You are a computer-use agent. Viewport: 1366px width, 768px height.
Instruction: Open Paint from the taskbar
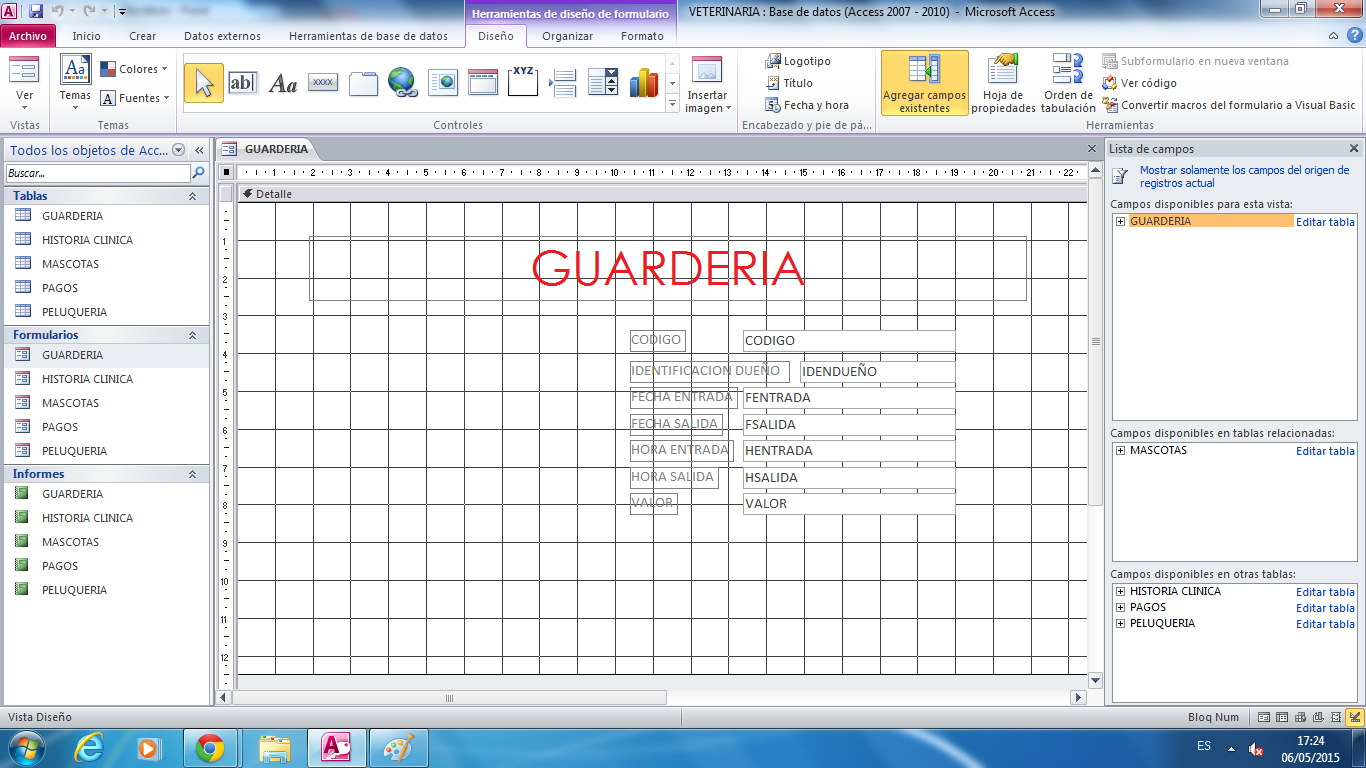(x=397, y=746)
